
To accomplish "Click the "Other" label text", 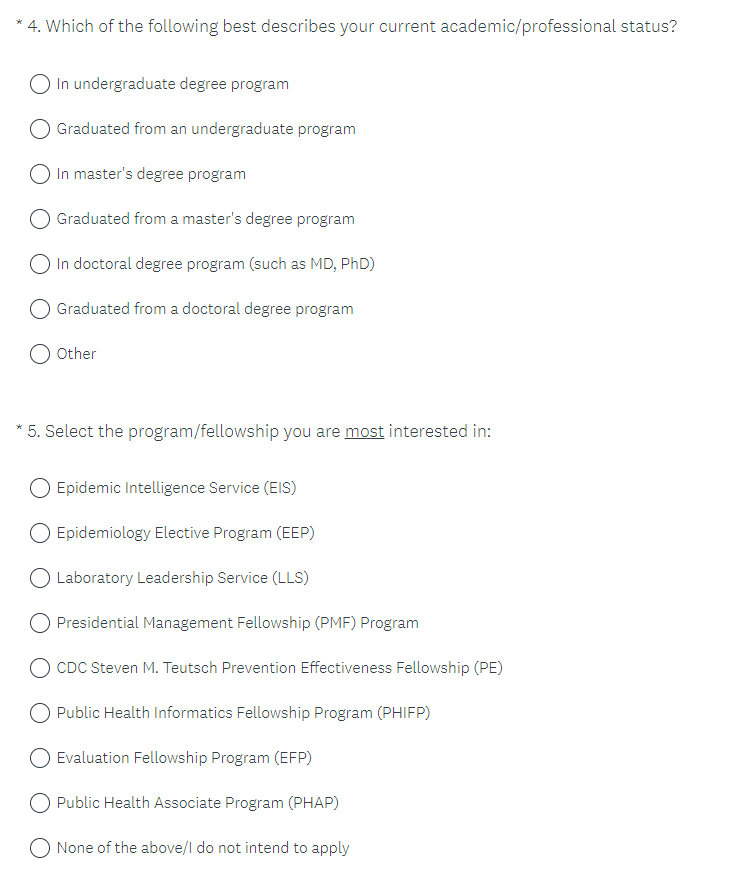I will (x=77, y=354).
